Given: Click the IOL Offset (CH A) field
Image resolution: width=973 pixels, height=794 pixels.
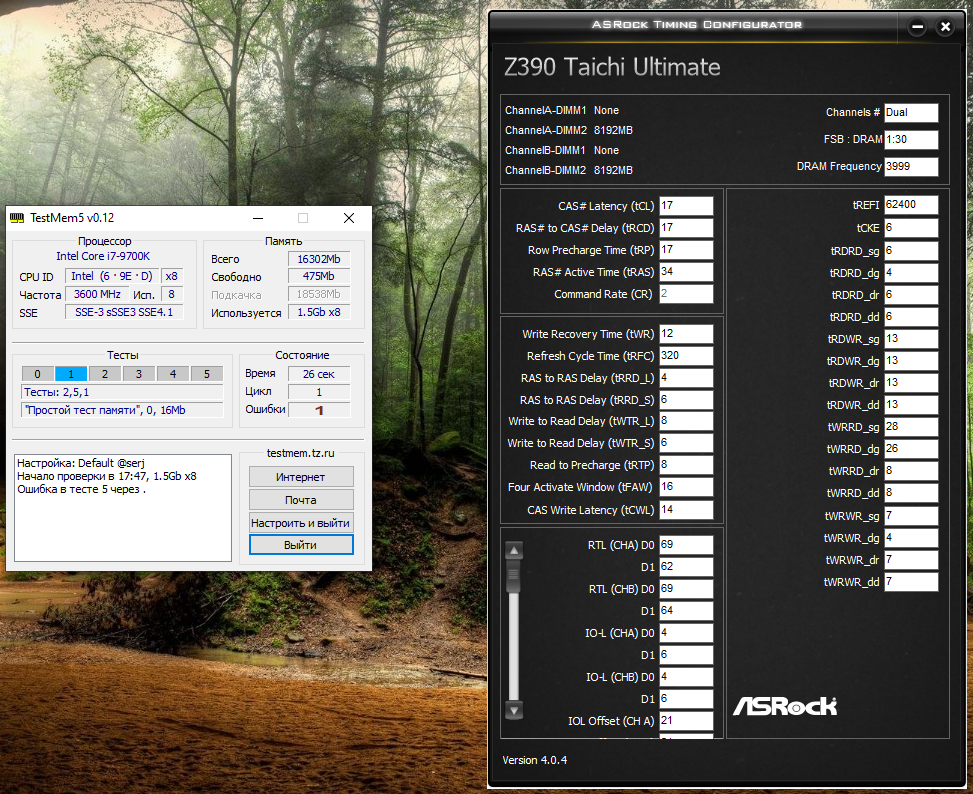Looking at the screenshot, I should pyautogui.click(x=686, y=721).
